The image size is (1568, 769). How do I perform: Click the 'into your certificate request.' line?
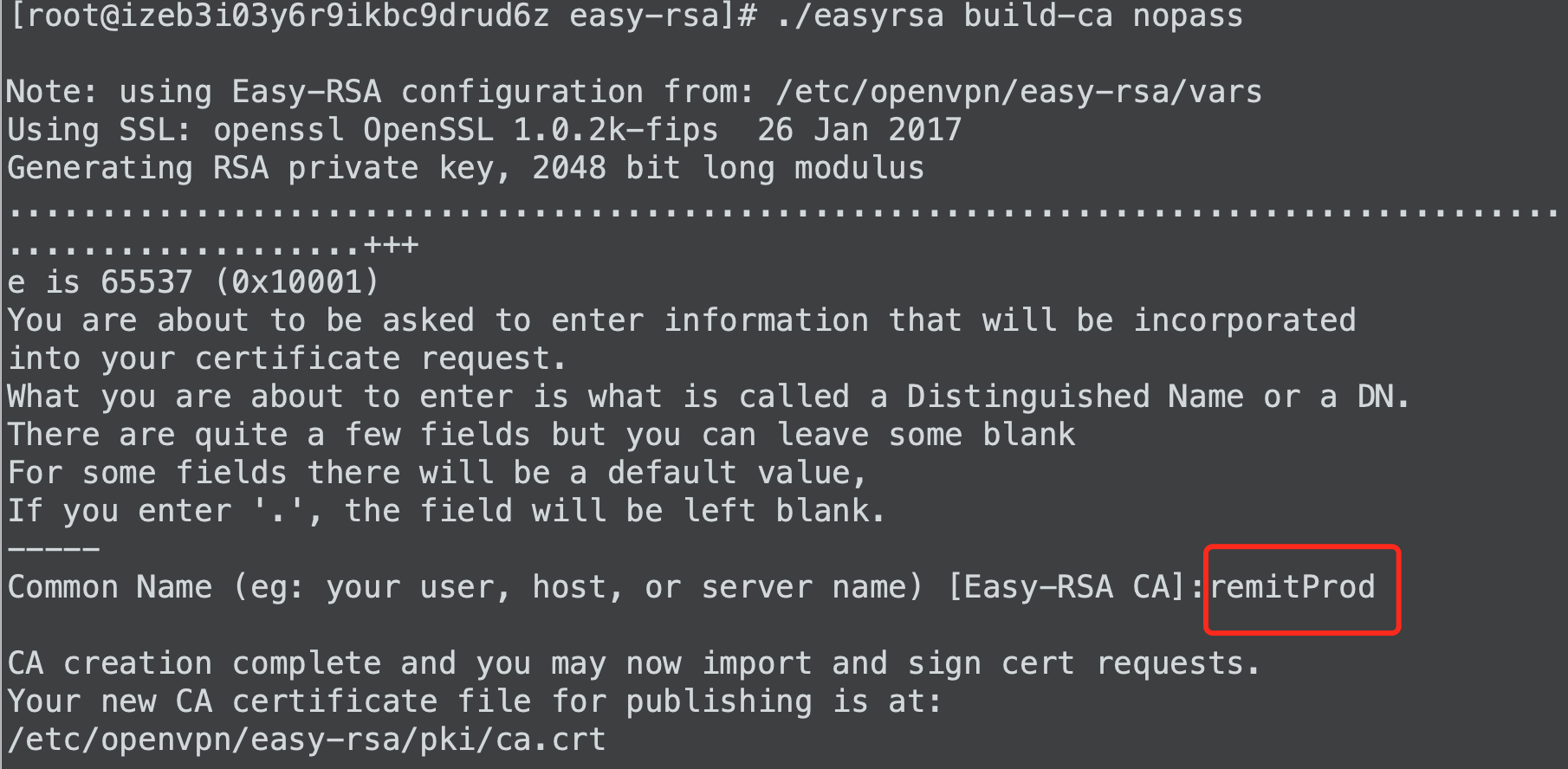[x=287, y=359]
